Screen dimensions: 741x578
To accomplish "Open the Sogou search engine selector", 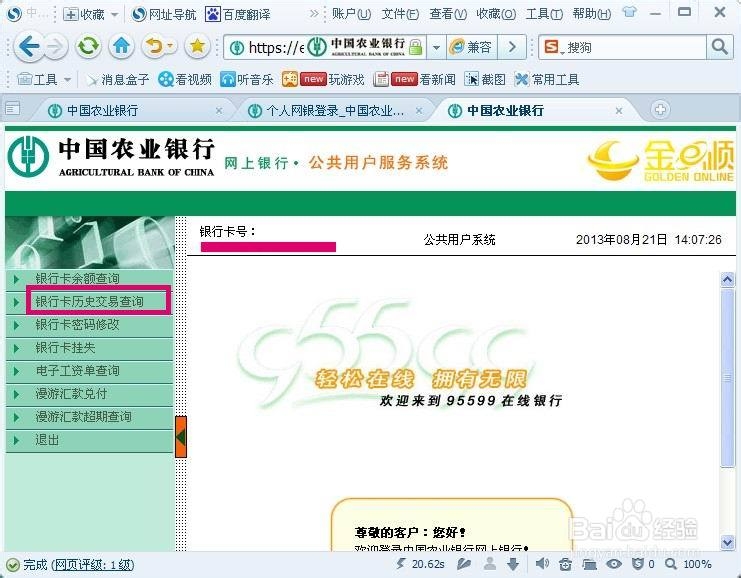I will coord(554,47).
